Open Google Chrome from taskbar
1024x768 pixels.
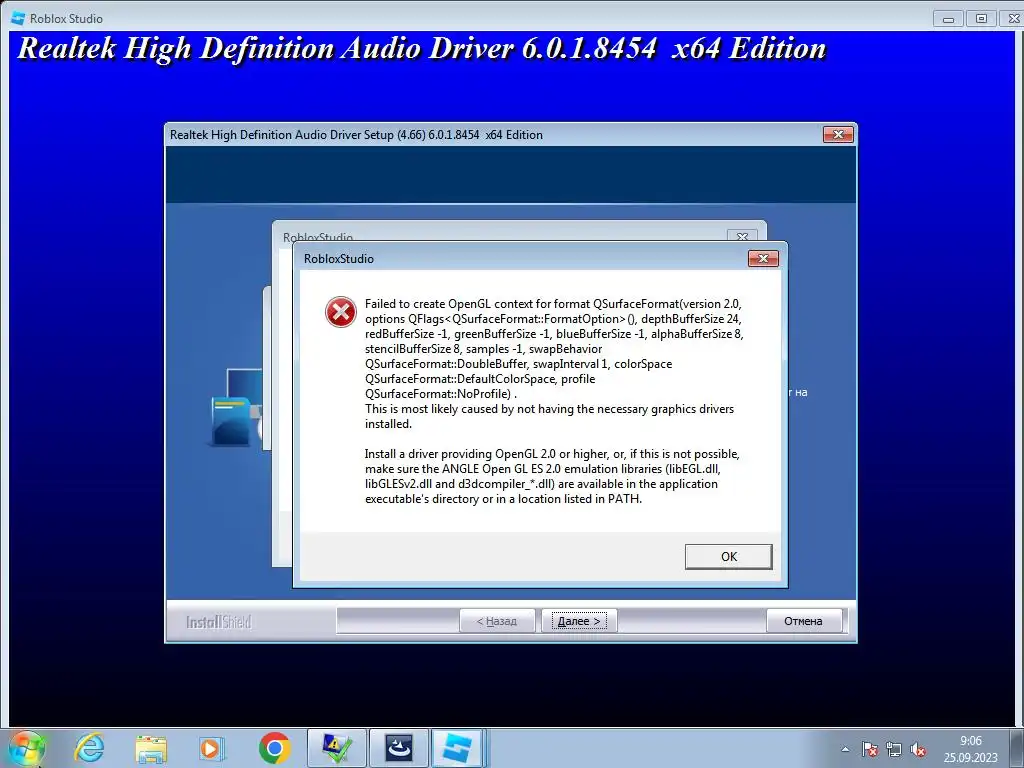pyautogui.click(x=274, y=748)
